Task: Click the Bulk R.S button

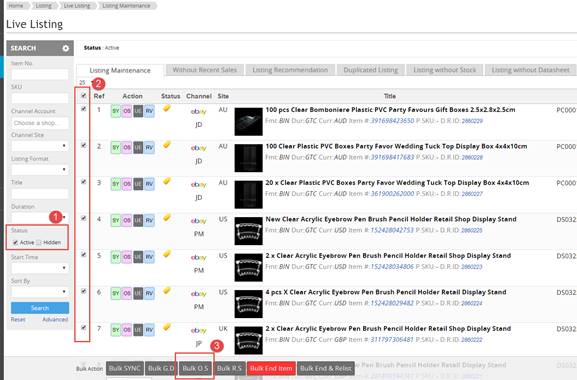Action: click(x=229, y=368)
